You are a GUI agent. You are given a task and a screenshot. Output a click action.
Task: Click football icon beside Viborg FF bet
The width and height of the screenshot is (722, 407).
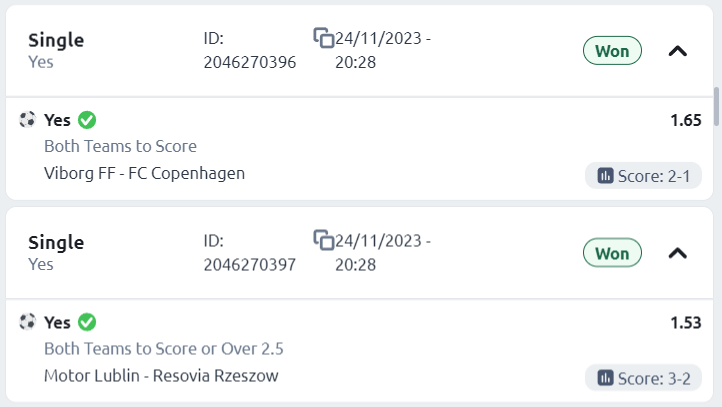coord(27,120)
